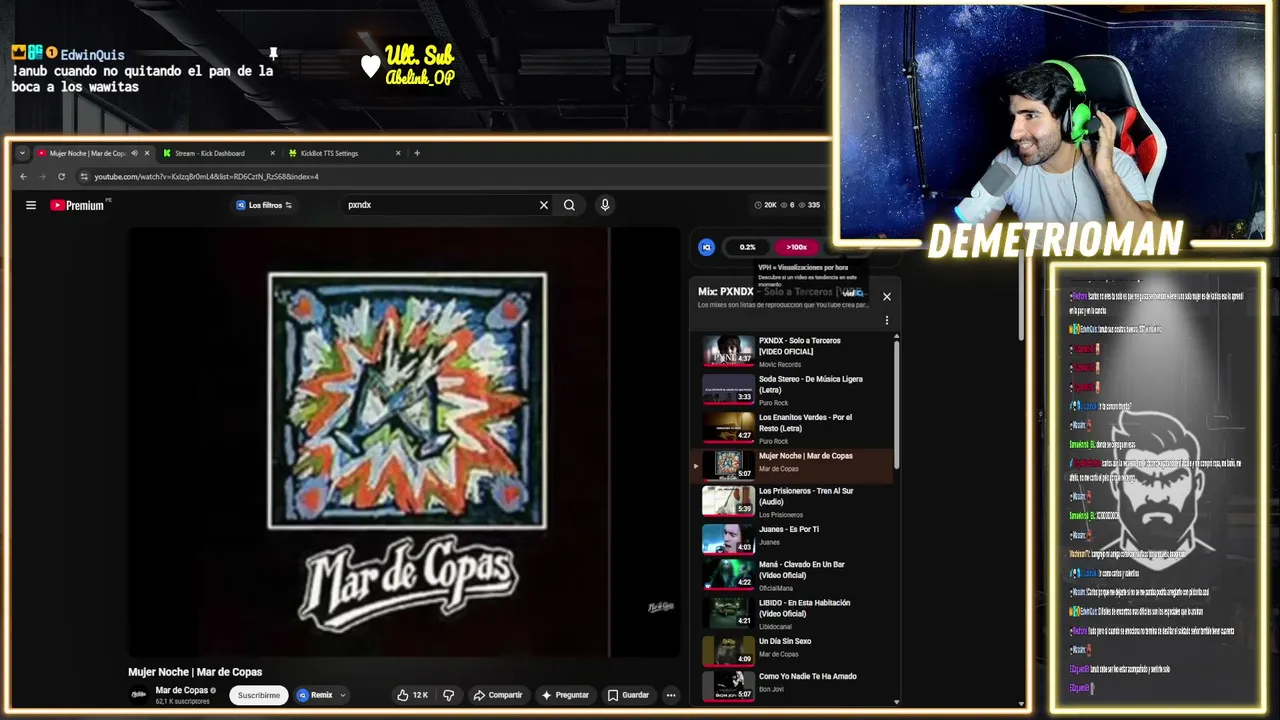1280x720 pixels.
Task: Open the tab search dropdown arrow
Action: [x=22, y=153]
